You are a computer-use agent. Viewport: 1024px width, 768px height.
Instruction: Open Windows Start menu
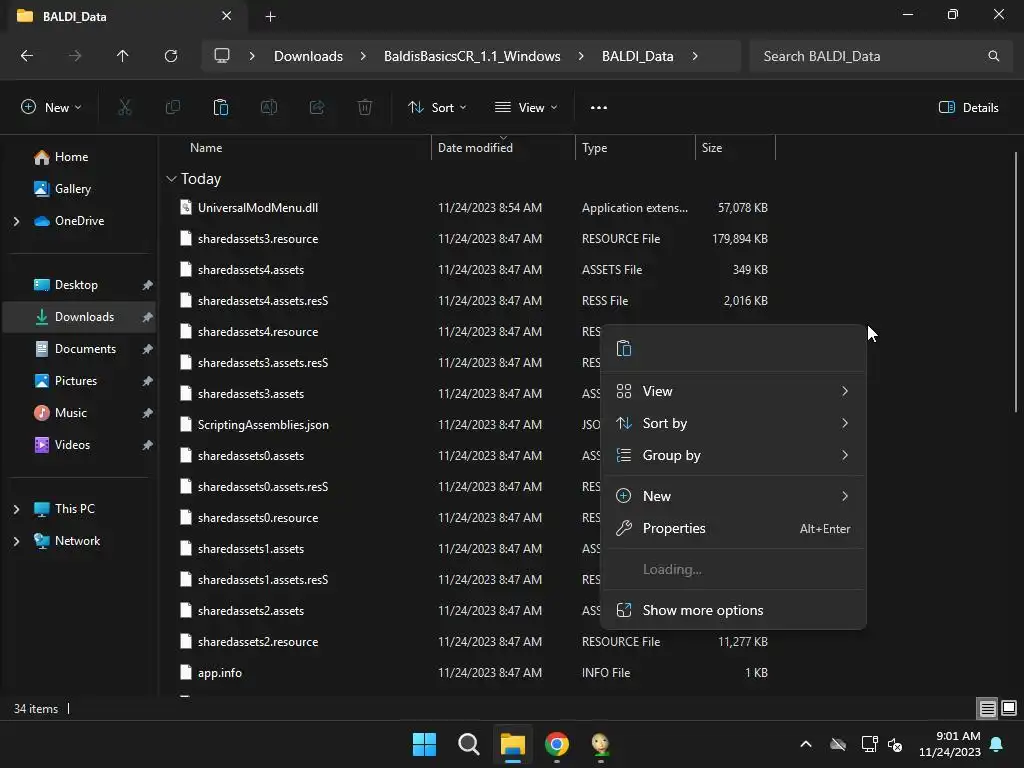click(424, 744)
